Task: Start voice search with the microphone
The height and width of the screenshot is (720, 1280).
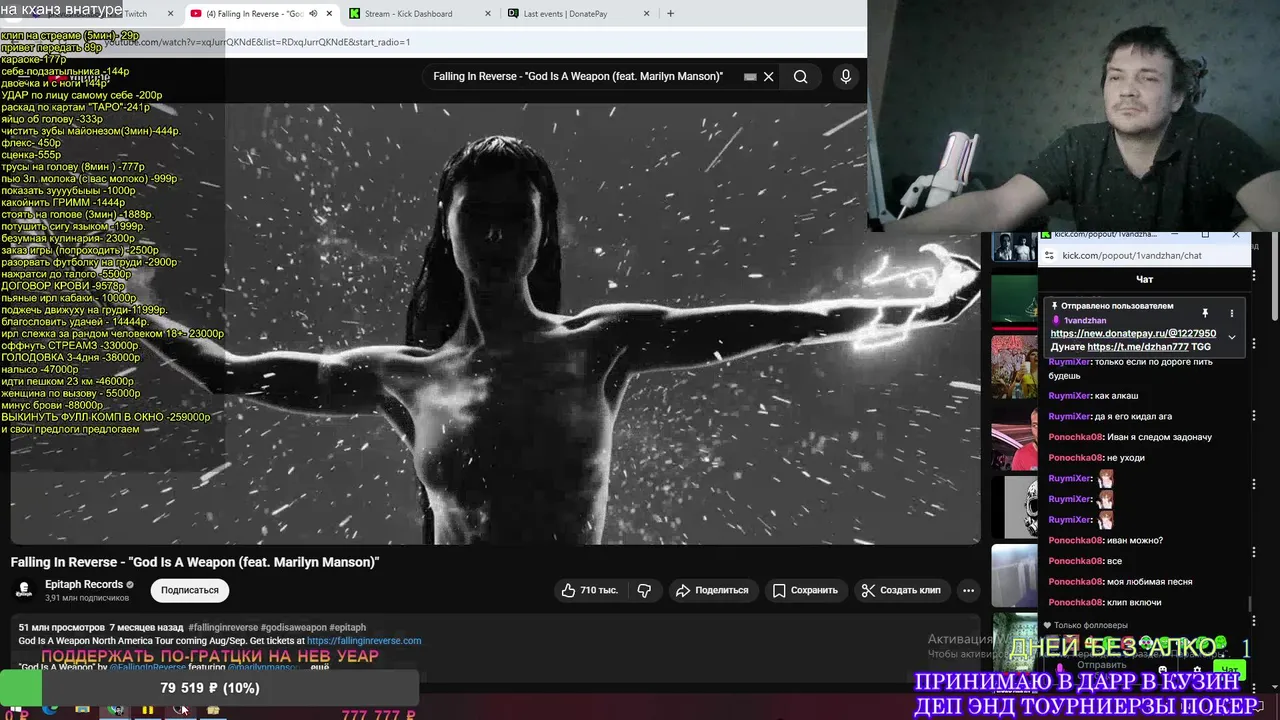Action: point(846,77)
